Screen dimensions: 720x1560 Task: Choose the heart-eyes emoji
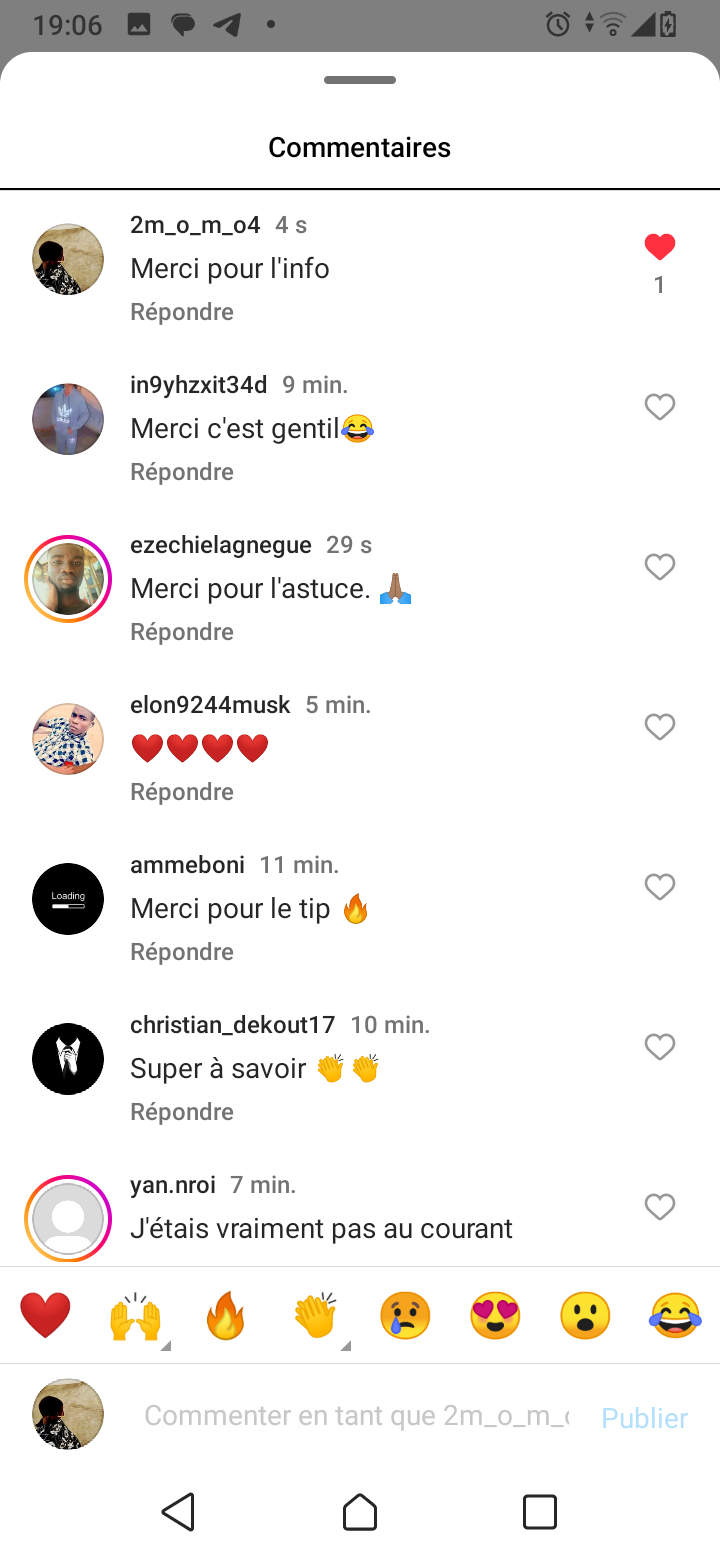coord(495,1315)
